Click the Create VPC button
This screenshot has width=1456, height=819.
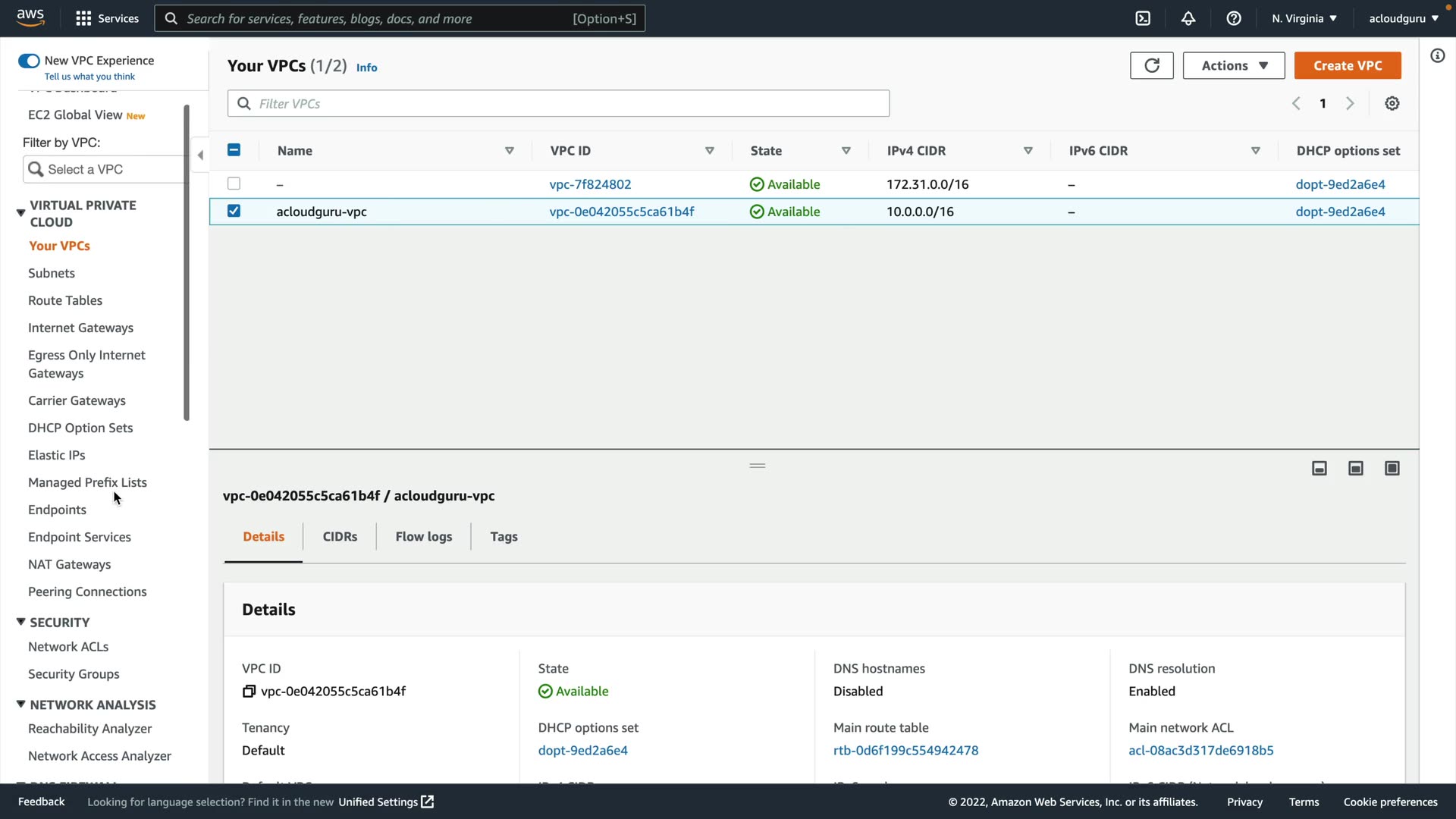pos(1347,65)
